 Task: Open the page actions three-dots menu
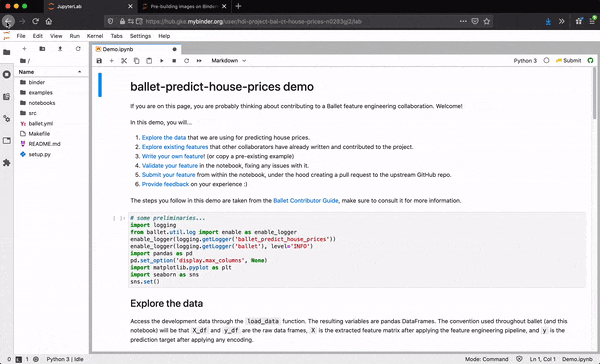pyautogui.click(x=463, y=21)
